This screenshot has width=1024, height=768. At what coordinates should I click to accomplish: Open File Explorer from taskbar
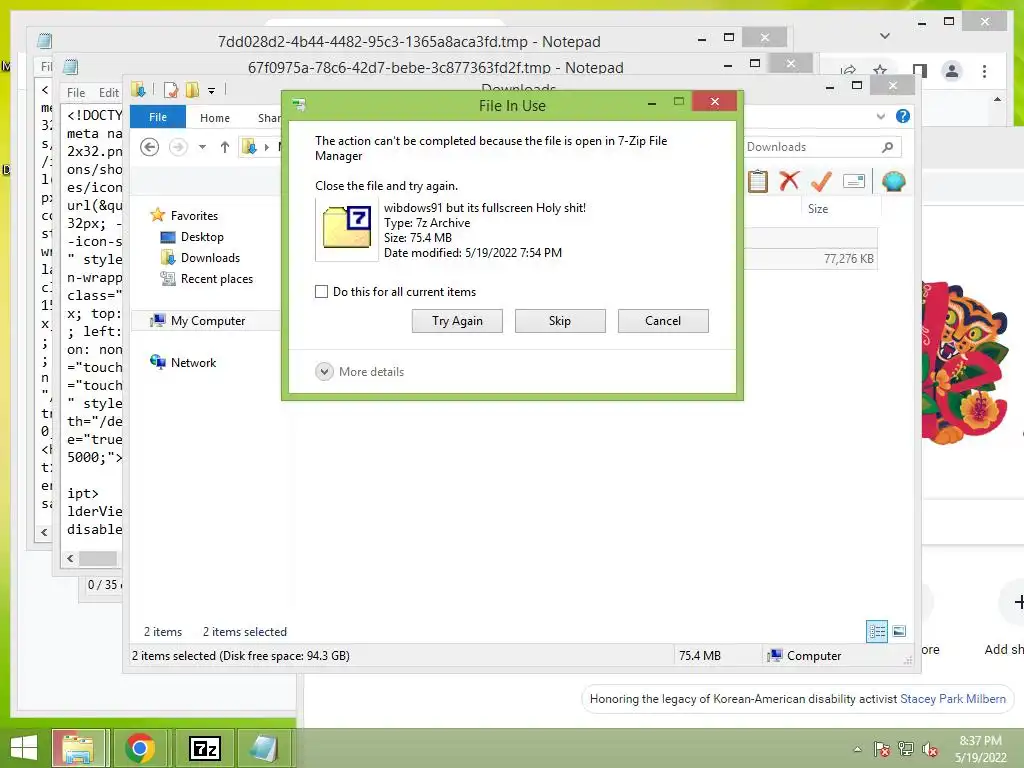click(x=78, y=748)
